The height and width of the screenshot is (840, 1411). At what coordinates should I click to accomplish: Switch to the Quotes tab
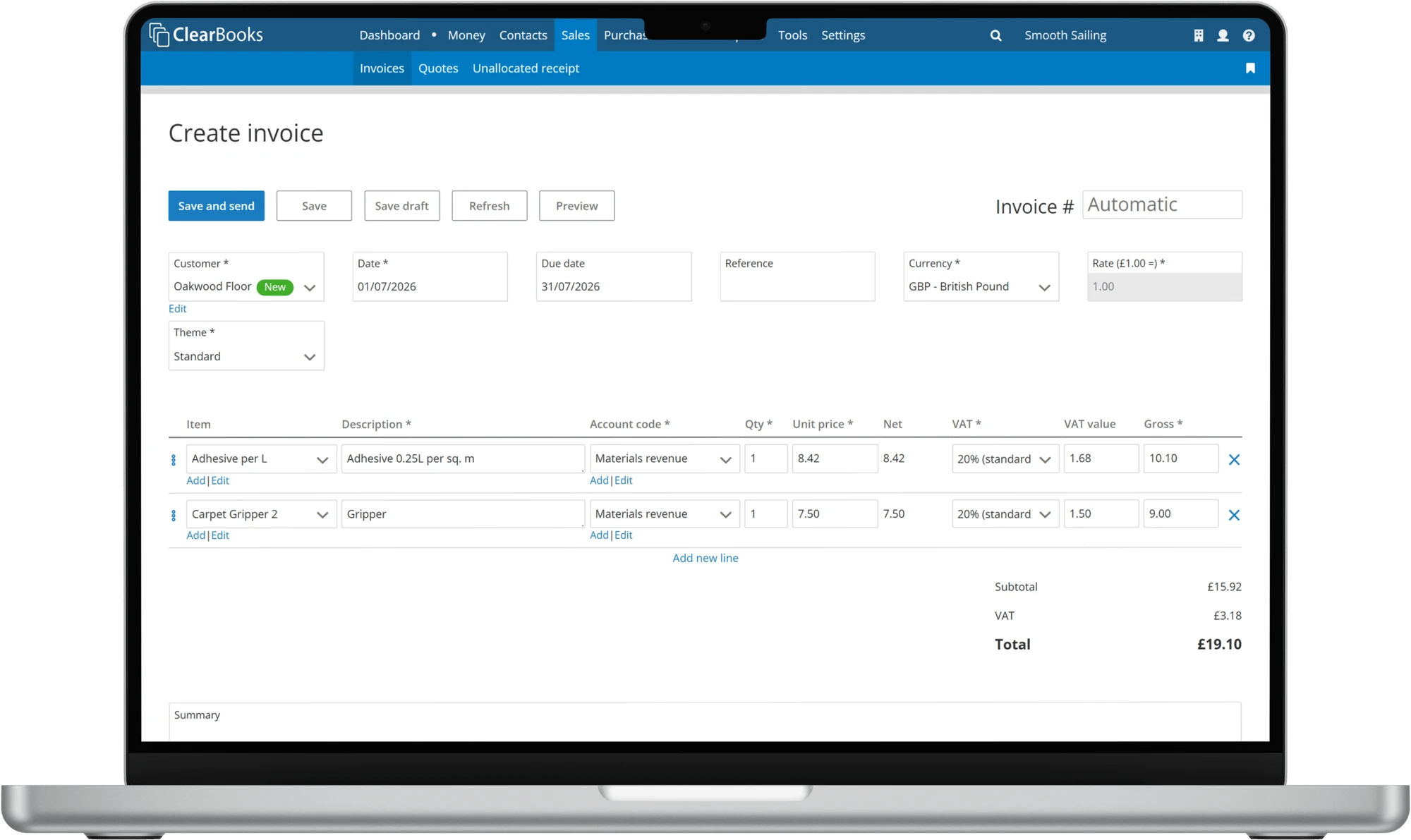(438, 68)
